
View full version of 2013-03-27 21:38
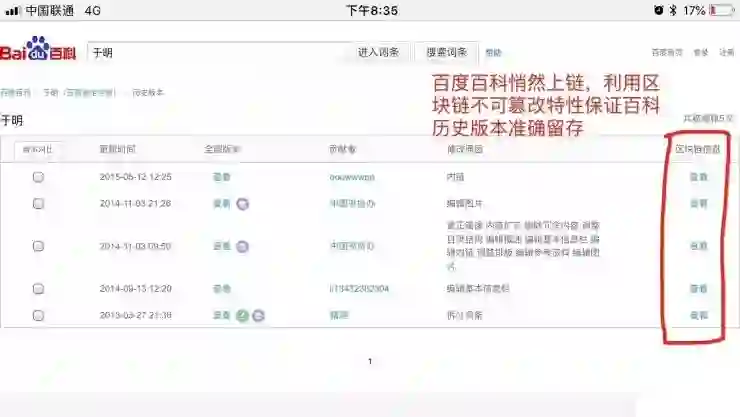(x=221, y=315)
